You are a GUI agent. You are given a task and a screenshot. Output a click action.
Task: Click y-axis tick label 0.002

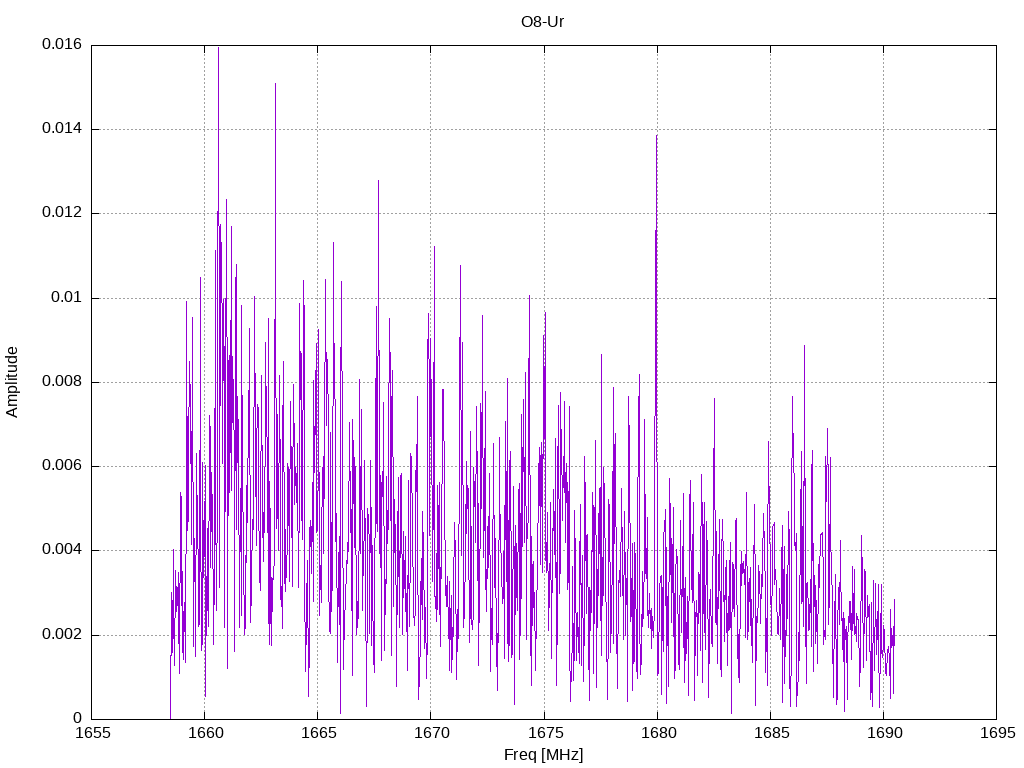(62, 635)
